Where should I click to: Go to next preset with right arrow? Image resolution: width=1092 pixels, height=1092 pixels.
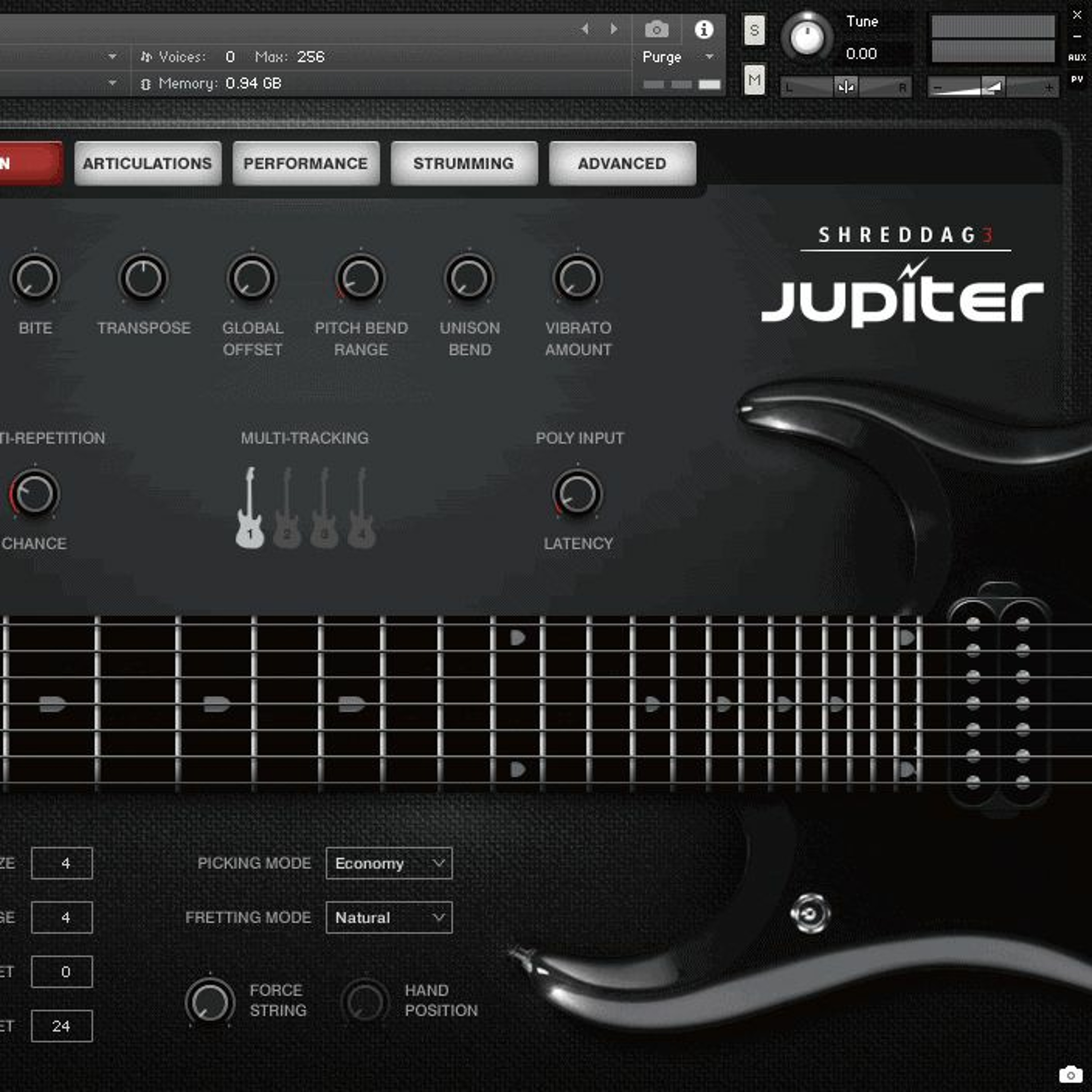point(614,28)
